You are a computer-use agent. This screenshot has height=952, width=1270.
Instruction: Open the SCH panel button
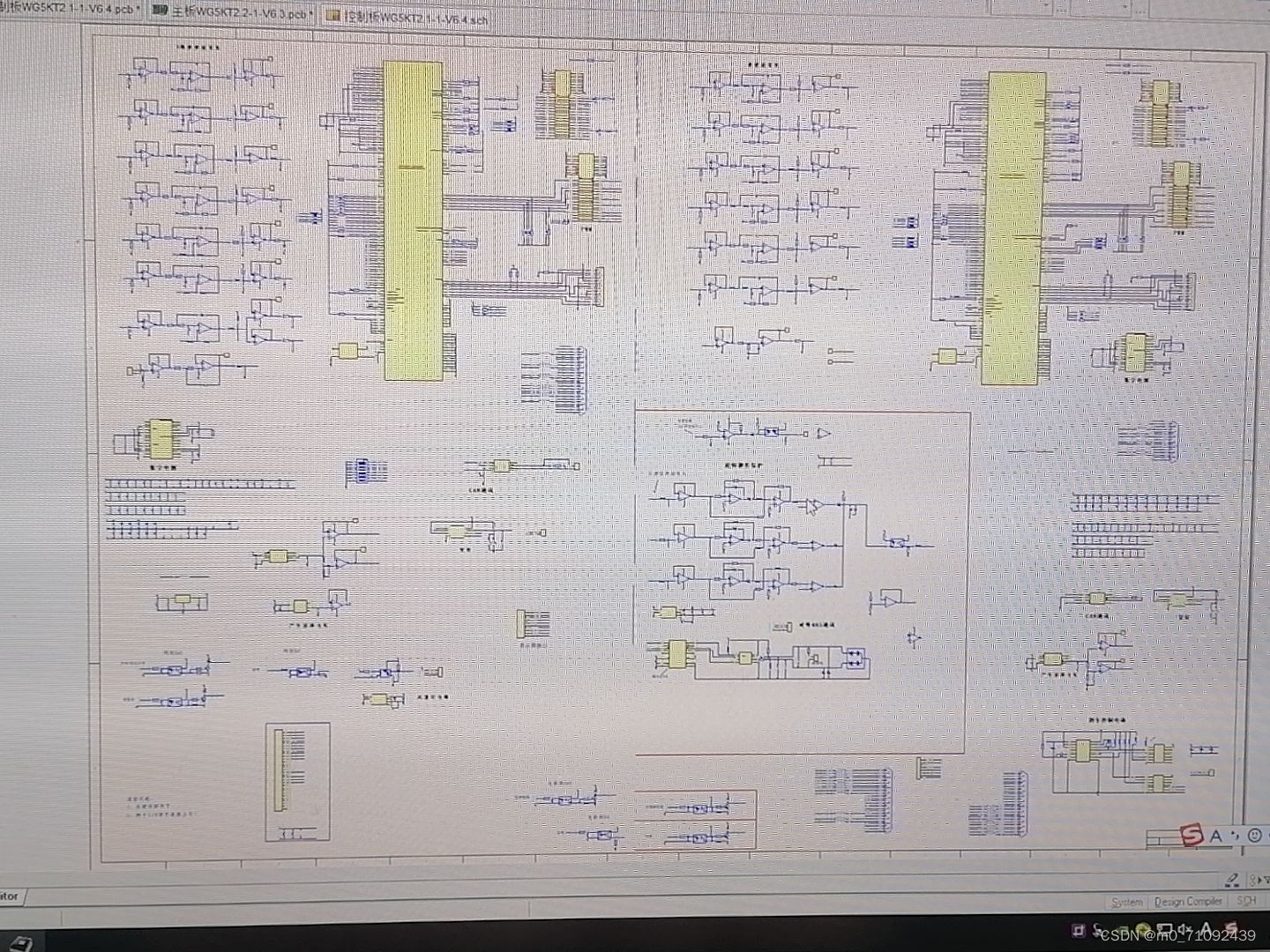(1245, 901)
